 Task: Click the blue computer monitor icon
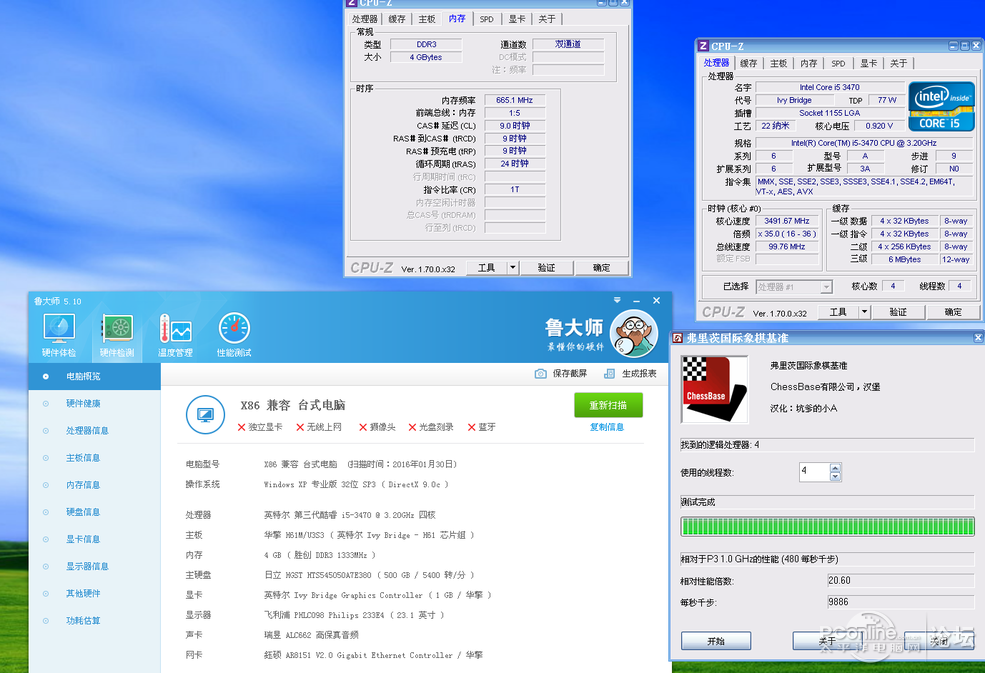[205, 415]
